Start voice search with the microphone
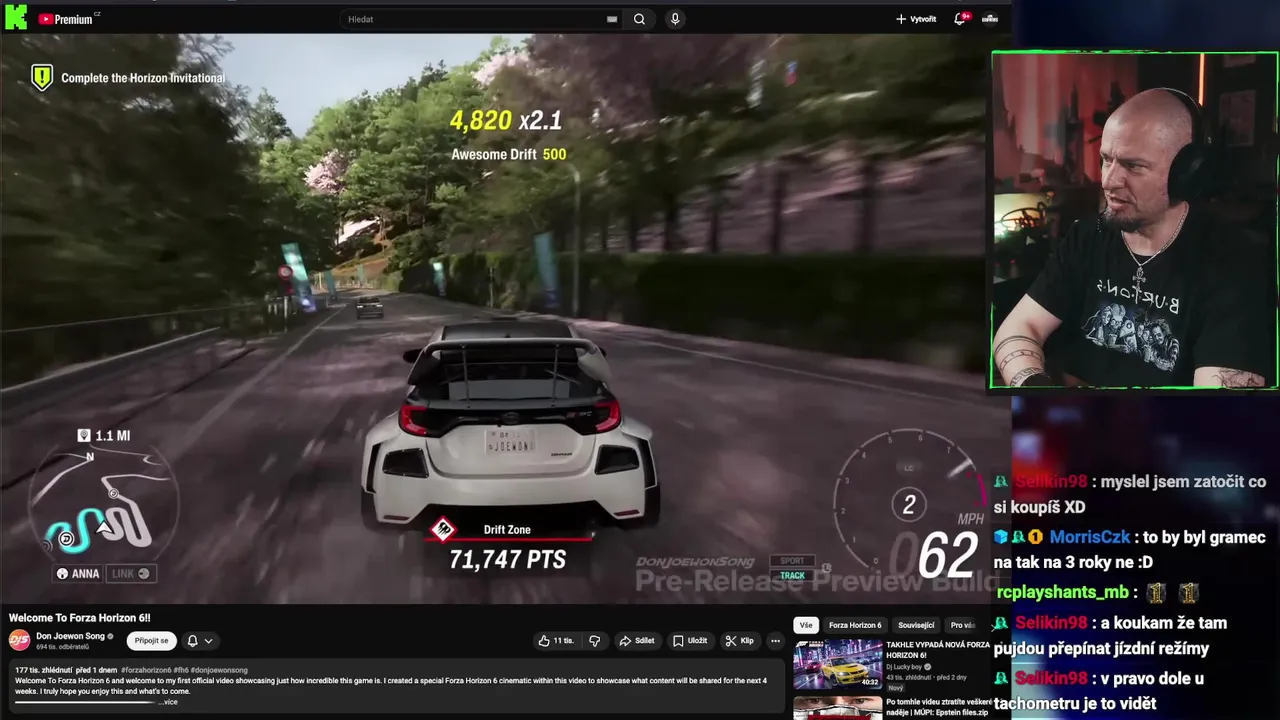Viewport: 1280px width, 720px height. (675, 19)
